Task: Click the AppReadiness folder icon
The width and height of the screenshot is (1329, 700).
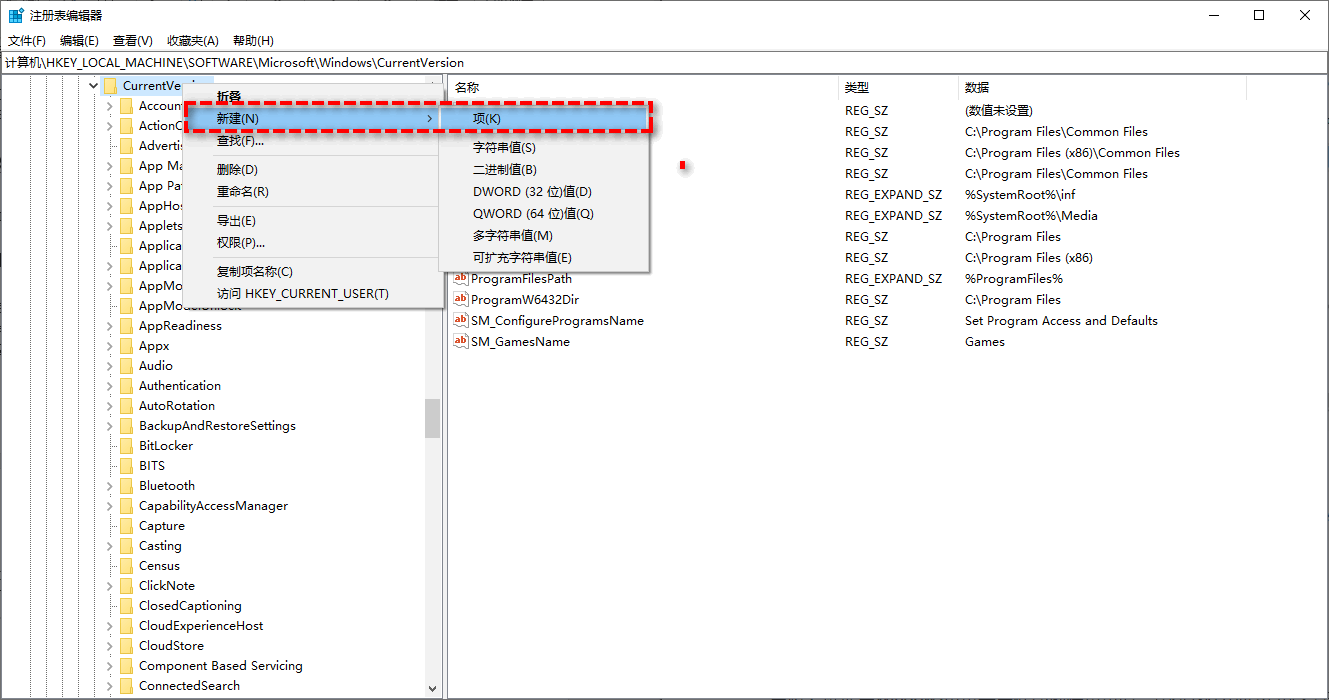Action: [x=127, y=325]
